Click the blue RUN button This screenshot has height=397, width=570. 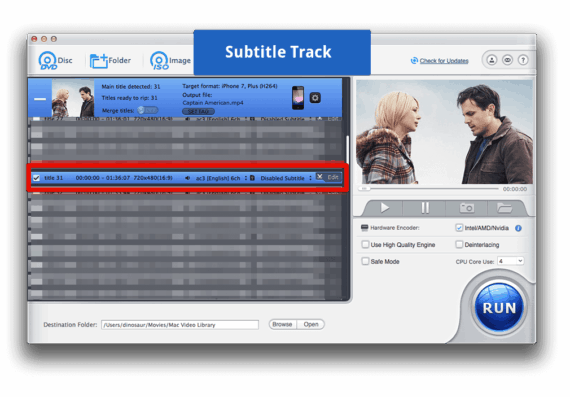tap(499, 308)
